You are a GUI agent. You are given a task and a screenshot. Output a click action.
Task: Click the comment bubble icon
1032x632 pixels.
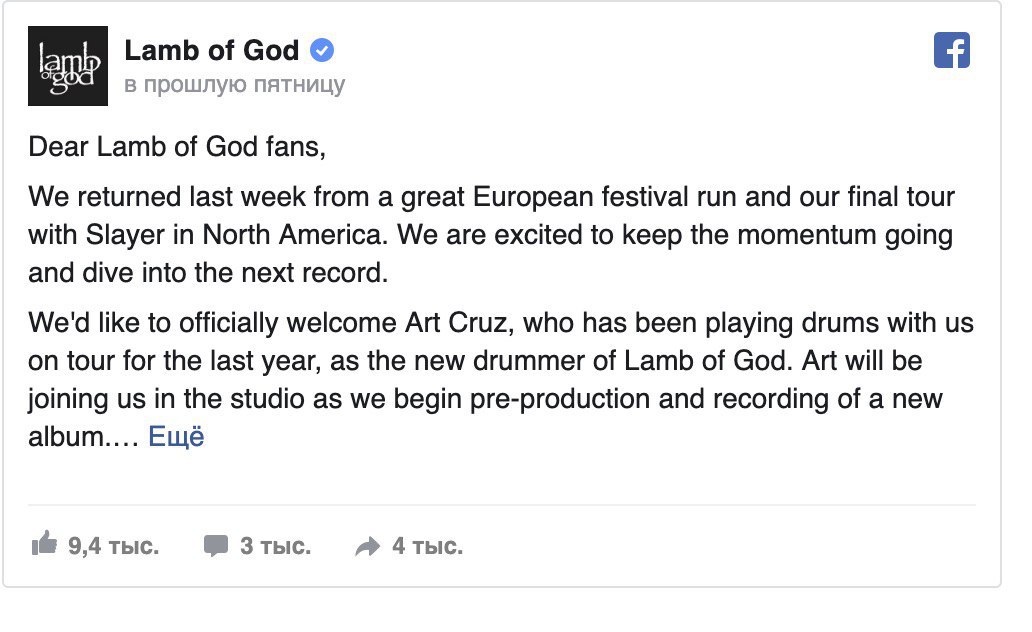pyautogui.click(x=215, y=546)
